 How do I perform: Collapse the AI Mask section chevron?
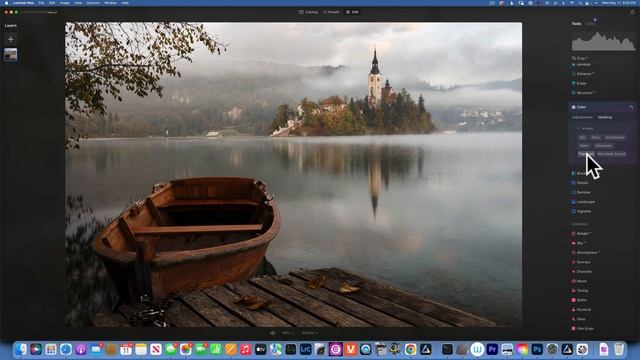pos(578,129)
